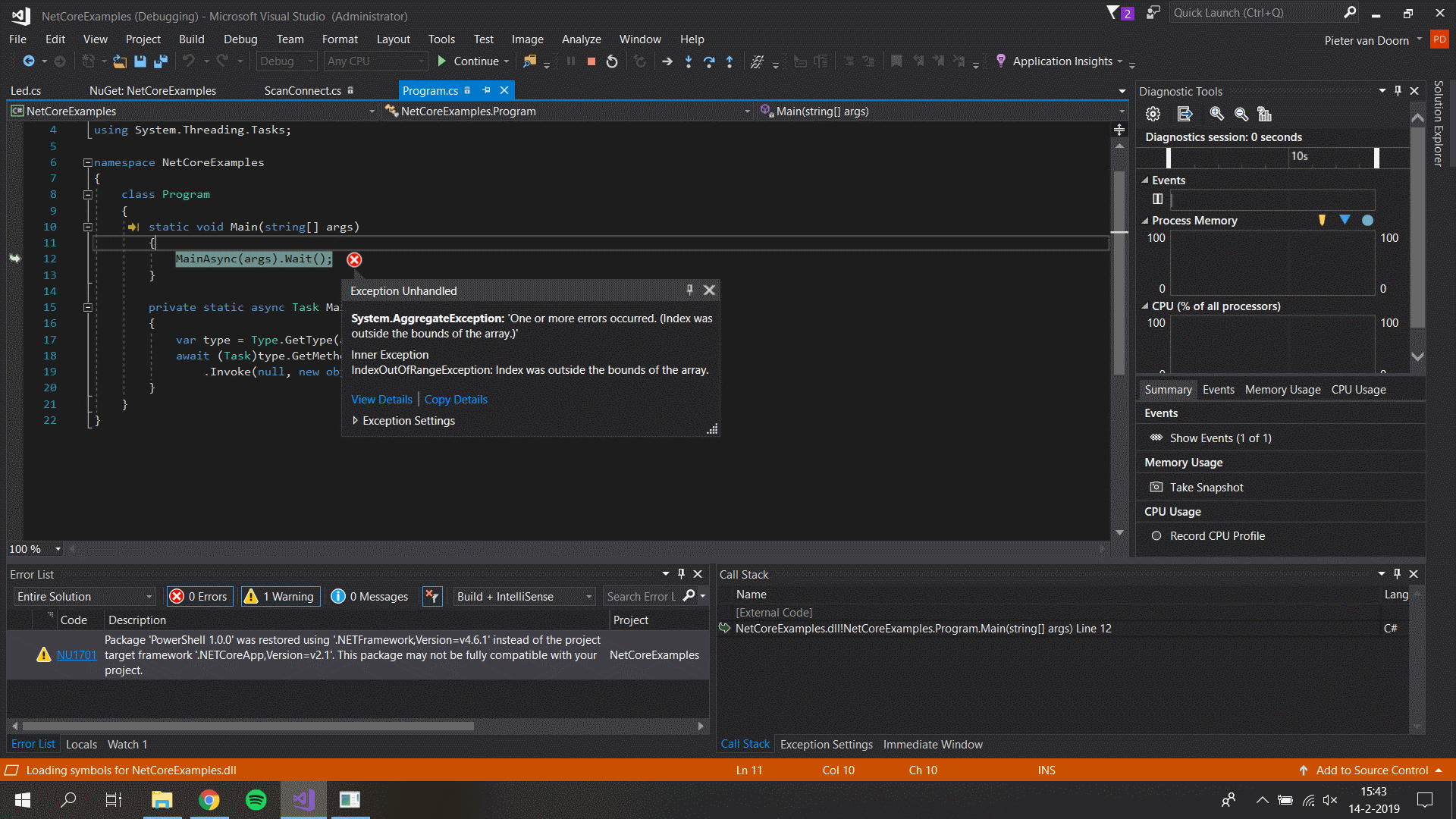The width and height of the screenshot is (1456, 819).
Task: Select the Record CPU Profile radio button
Action: [x=1156, y=536]
